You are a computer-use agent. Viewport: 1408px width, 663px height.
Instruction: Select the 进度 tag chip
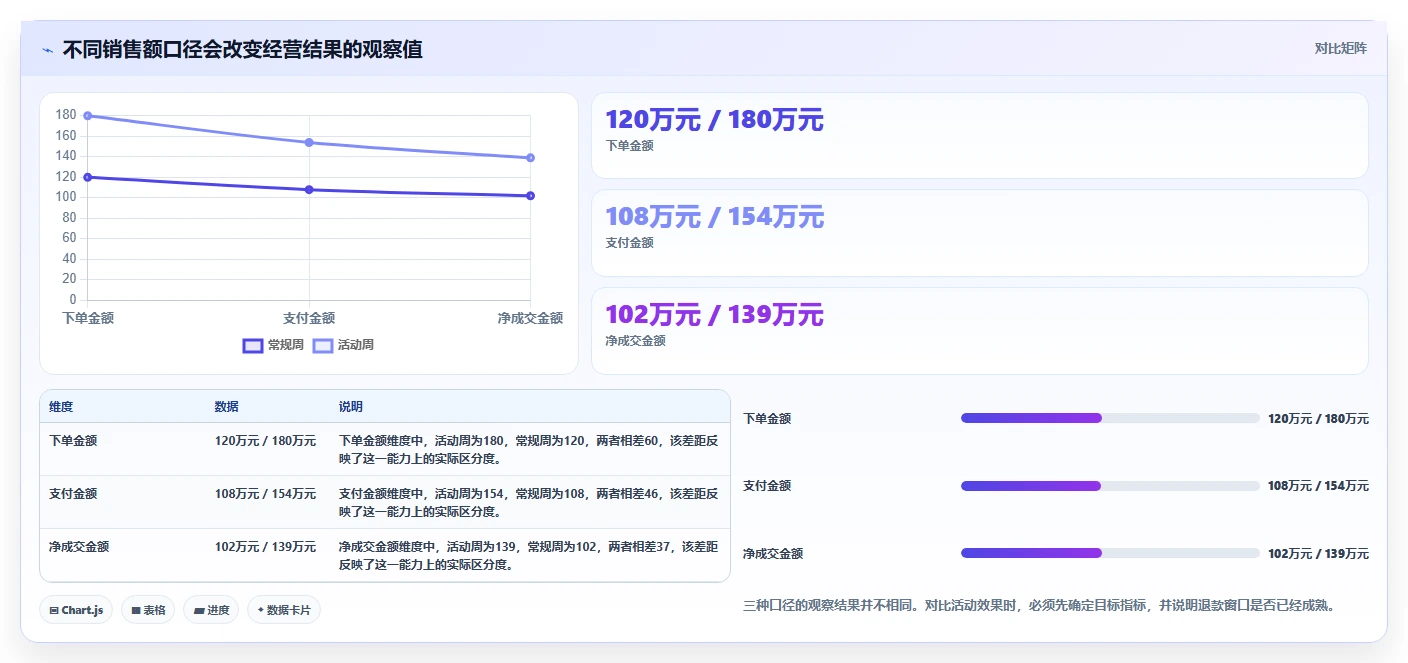(x=211, y=610)
